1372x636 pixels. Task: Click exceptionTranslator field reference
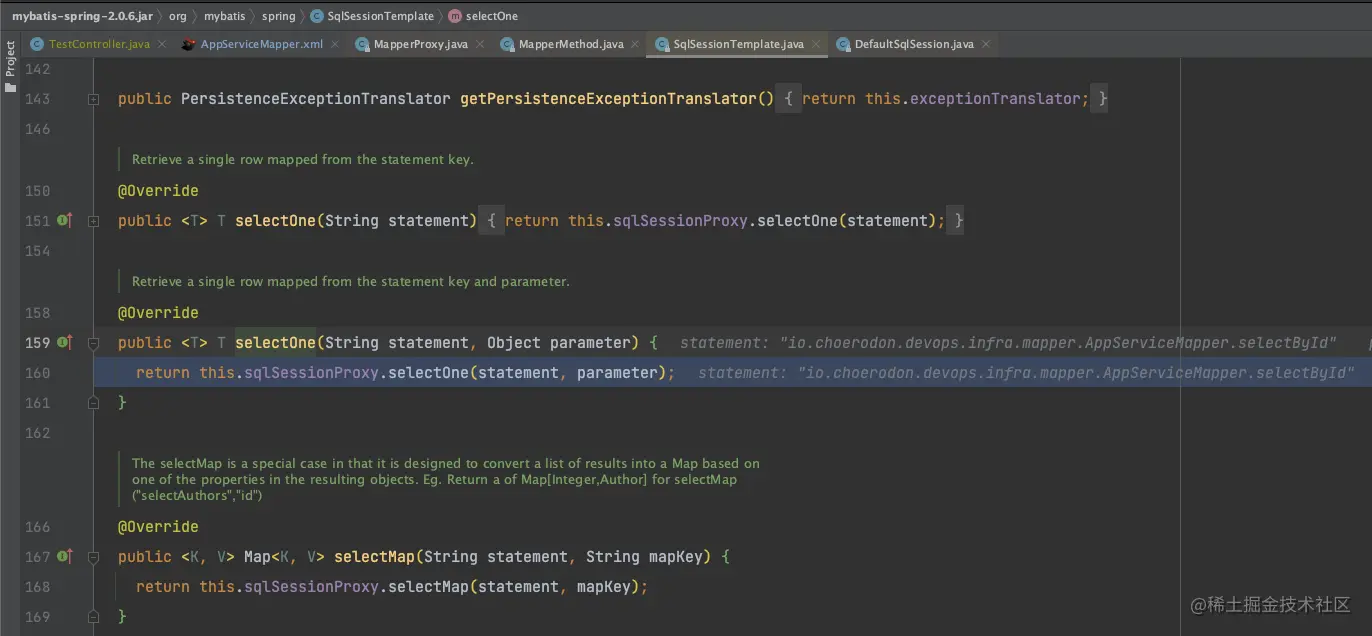(x=995, y=99)
